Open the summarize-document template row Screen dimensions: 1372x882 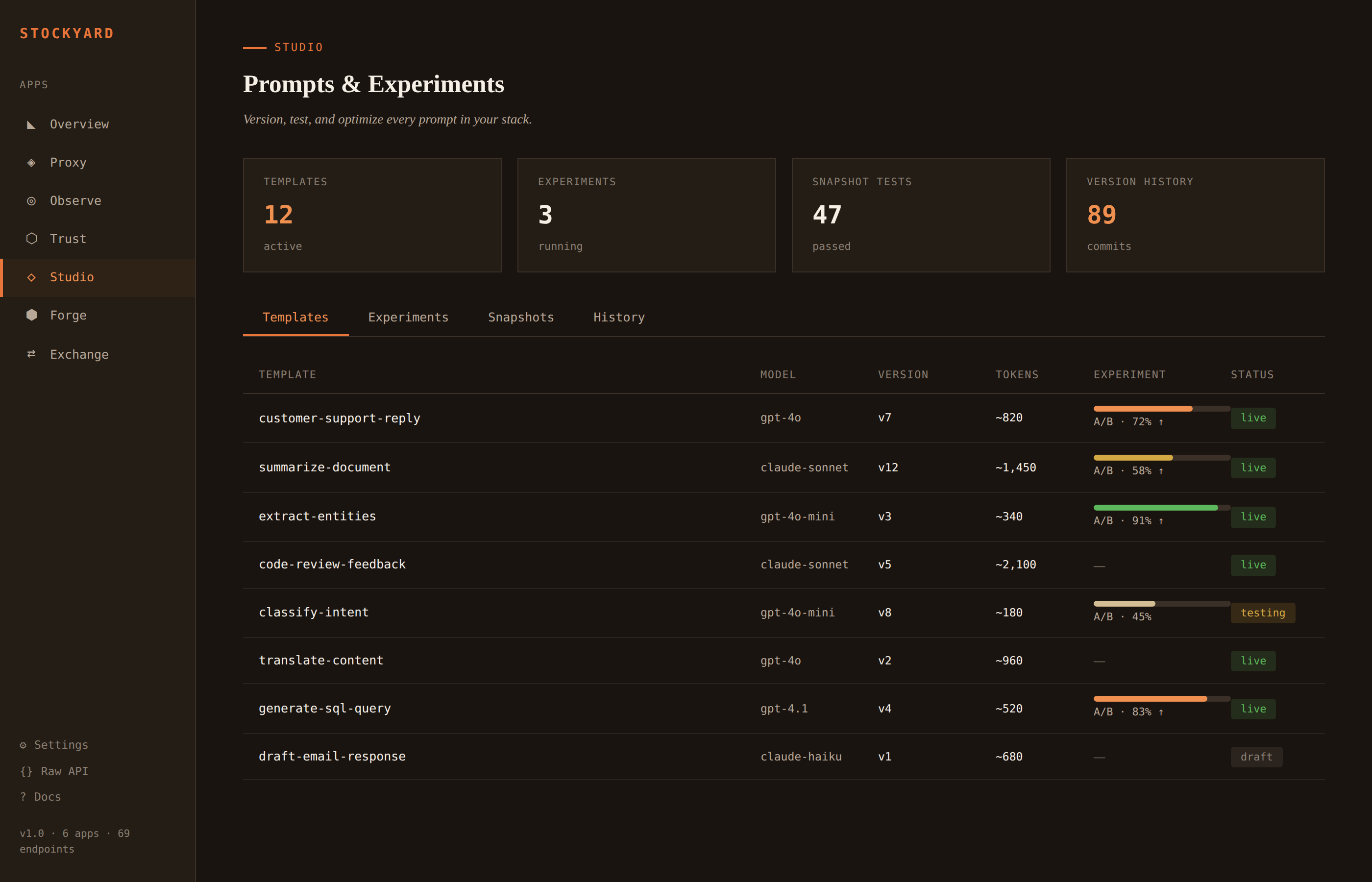pos(325,467)
